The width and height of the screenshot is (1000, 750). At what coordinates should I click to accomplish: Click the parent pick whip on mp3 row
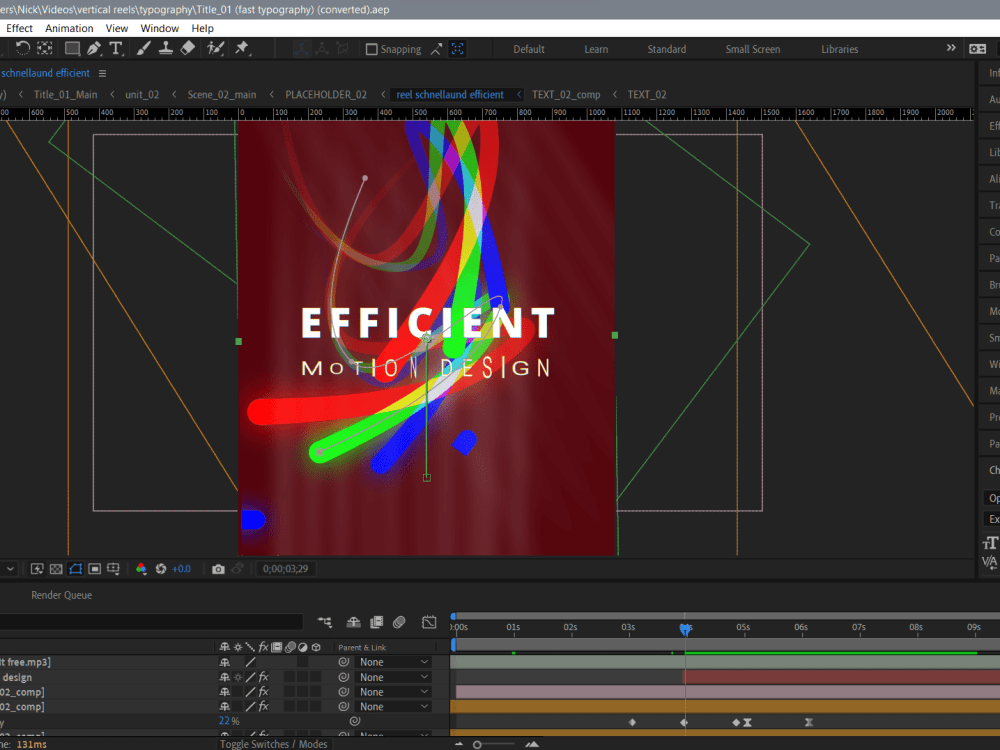344,662
